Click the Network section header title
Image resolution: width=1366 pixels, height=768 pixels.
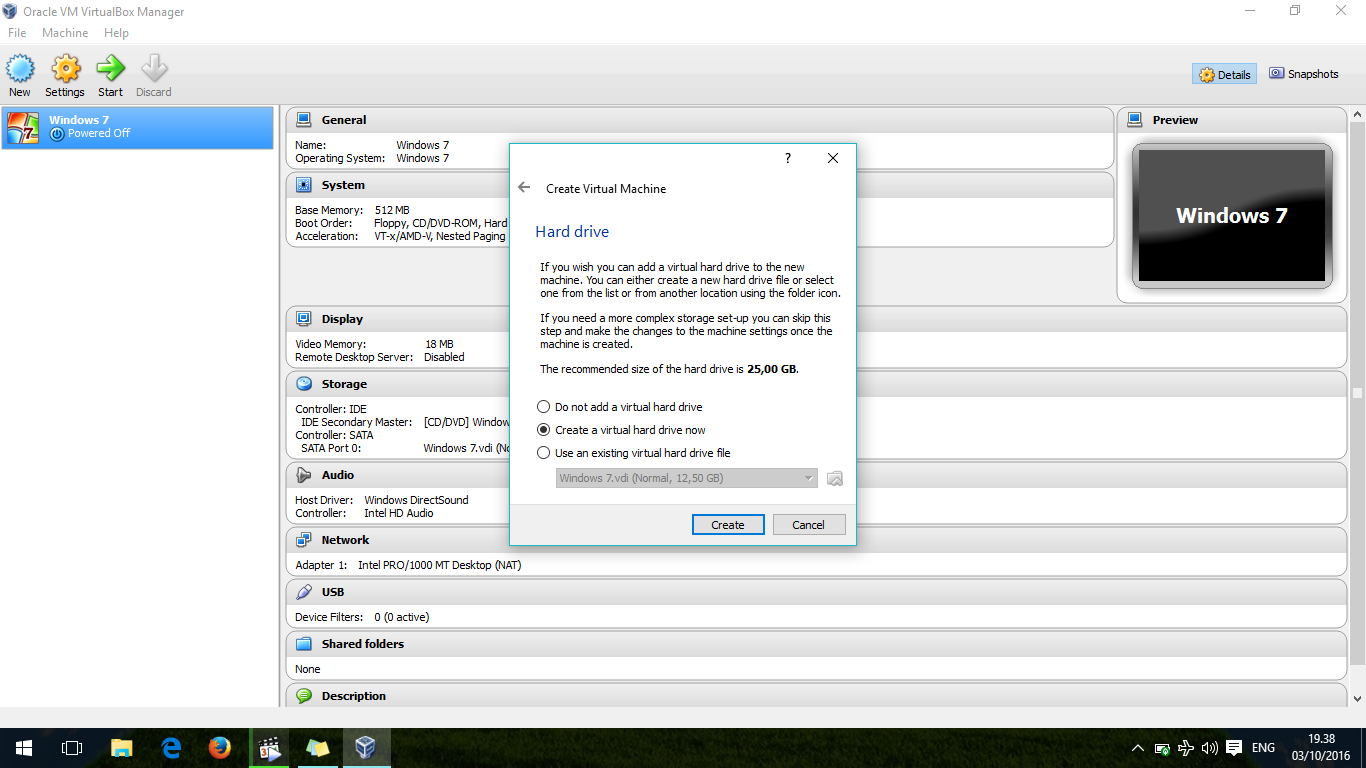point(346,540)
